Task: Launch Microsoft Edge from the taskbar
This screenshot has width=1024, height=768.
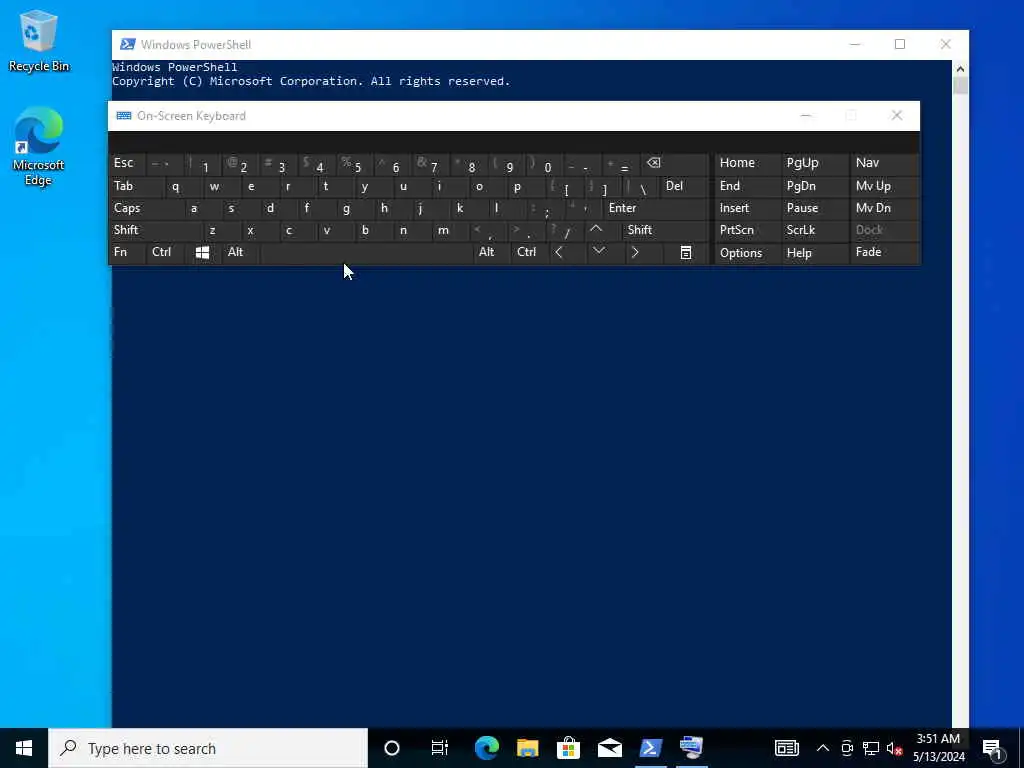Action: click(487, 748)
